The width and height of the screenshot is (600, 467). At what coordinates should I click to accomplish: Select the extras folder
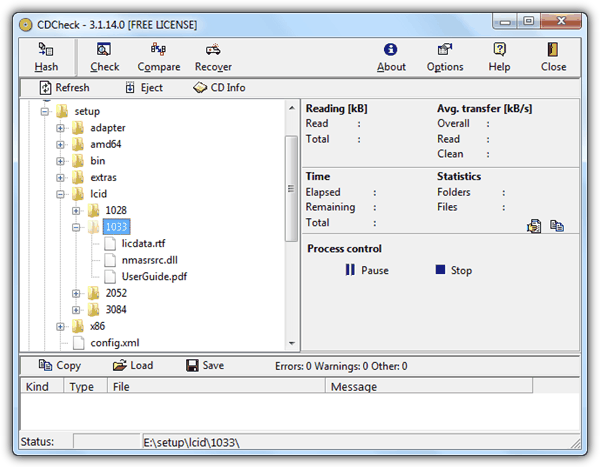[x=103, y=177]
